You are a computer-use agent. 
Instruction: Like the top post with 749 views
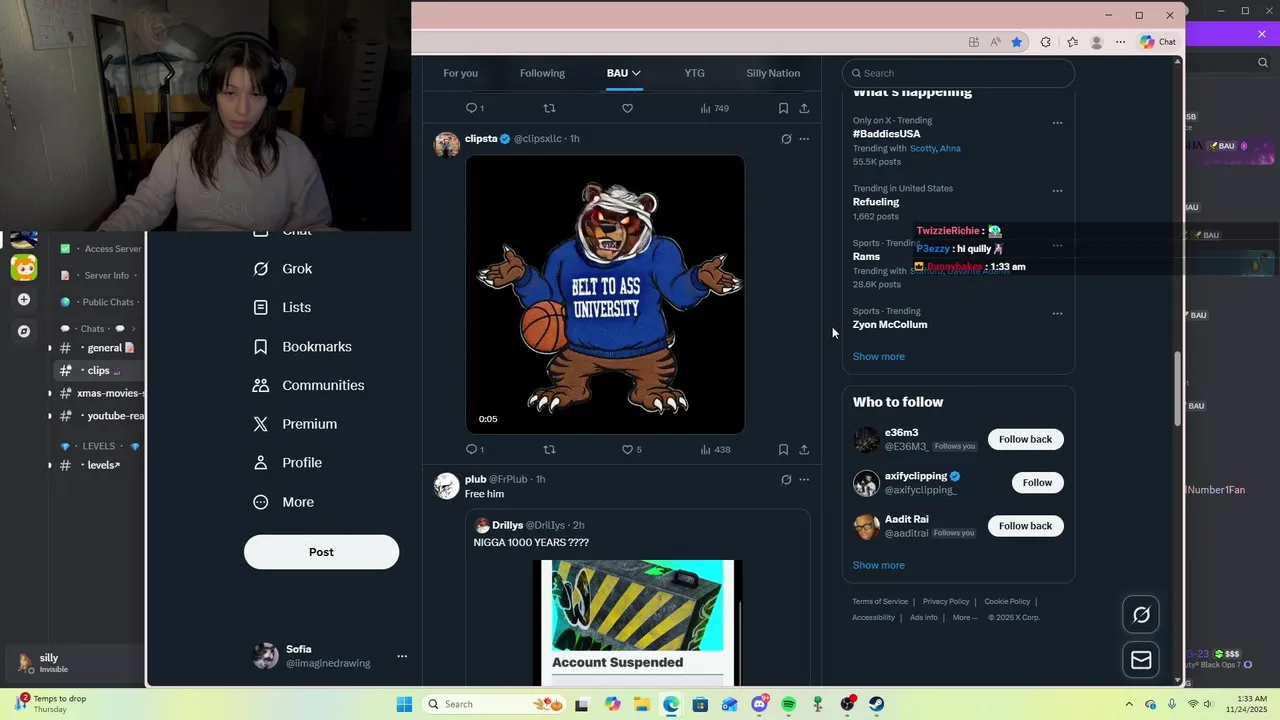pos(627,108)
